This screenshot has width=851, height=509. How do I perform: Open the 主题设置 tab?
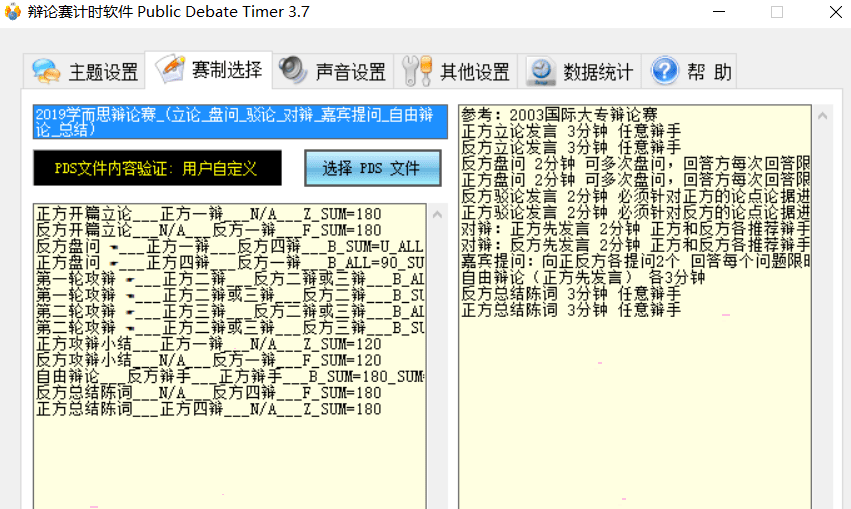coord(84,71)
